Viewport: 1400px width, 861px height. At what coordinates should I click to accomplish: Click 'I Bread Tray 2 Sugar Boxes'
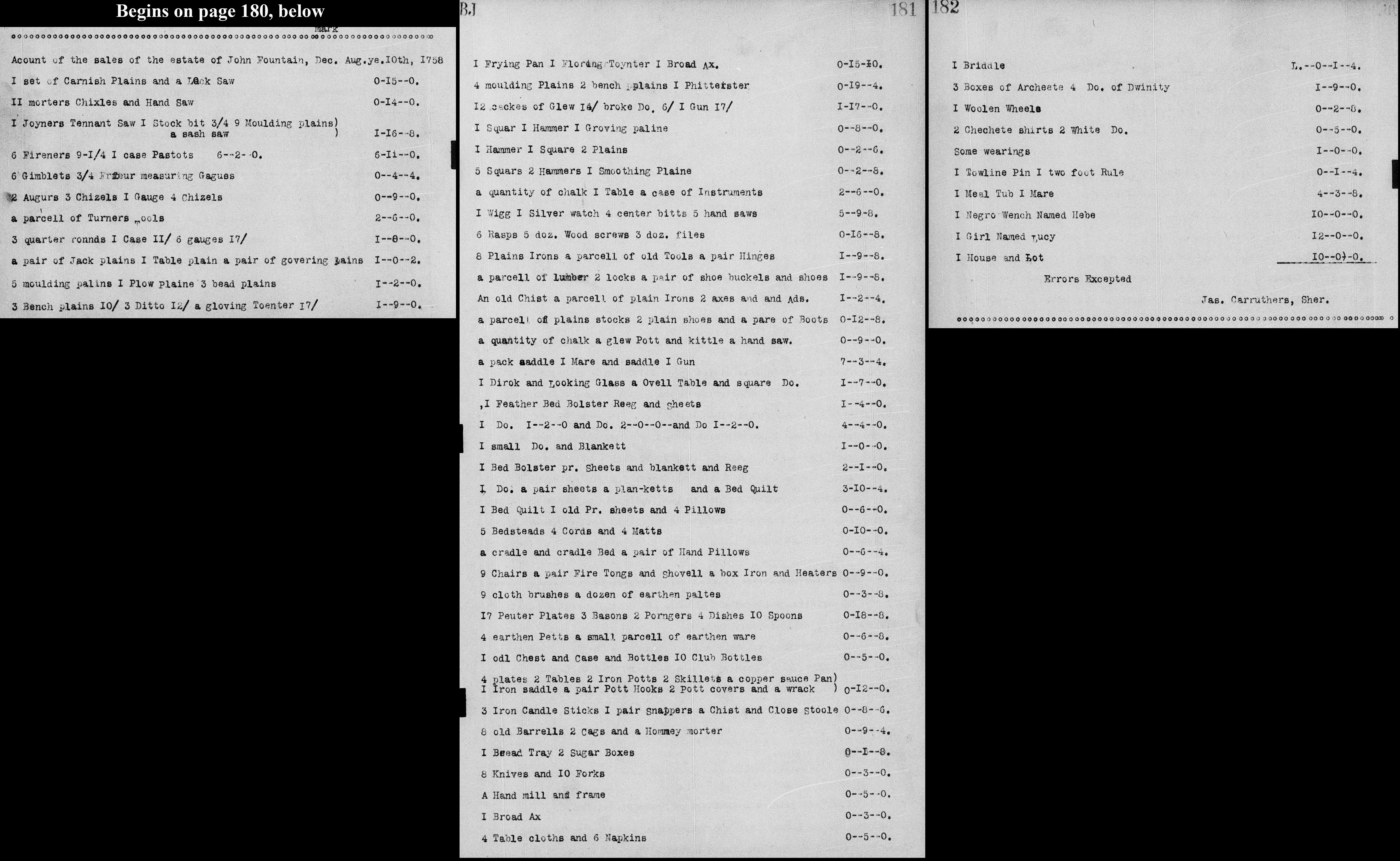point(558,753)
